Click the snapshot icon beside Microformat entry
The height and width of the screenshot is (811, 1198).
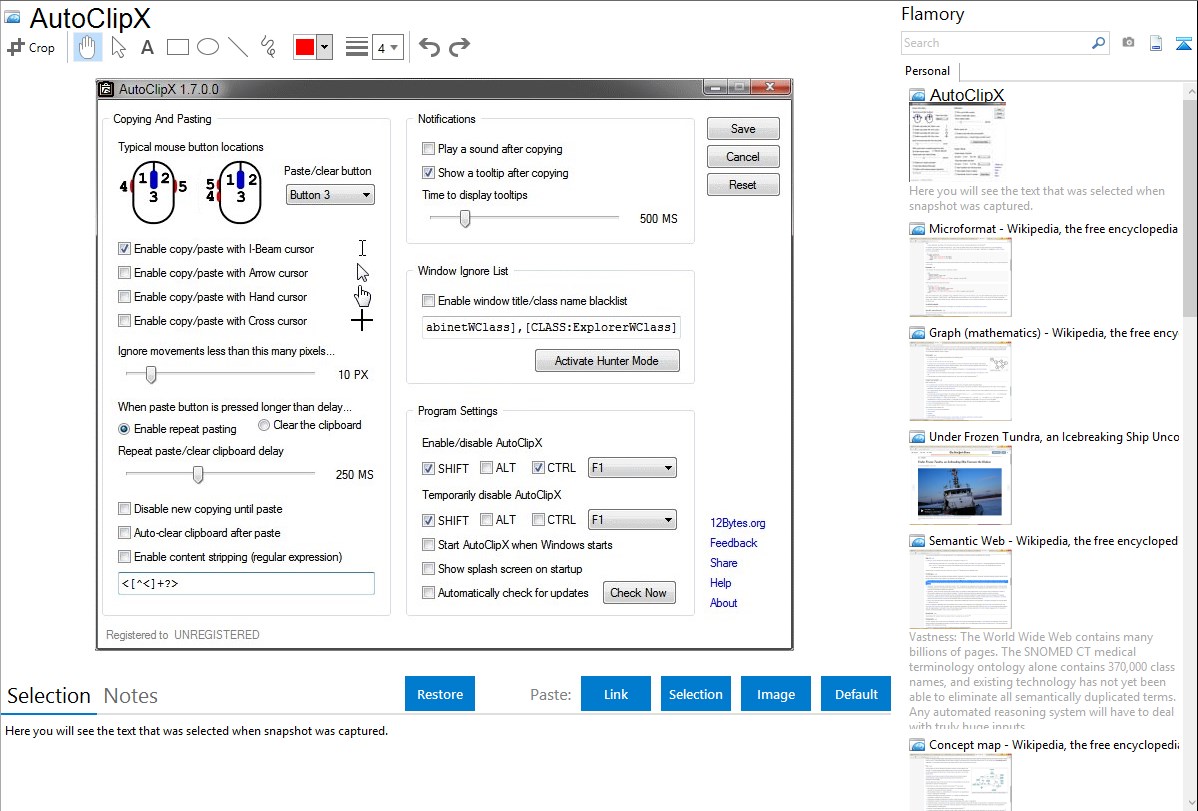pos(917,229)
